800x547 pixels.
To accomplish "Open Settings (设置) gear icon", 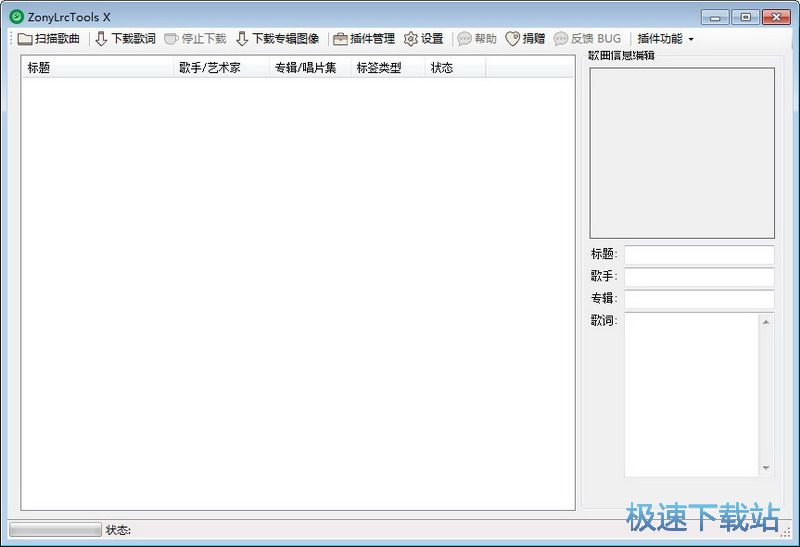I will [x=411, y=39].
